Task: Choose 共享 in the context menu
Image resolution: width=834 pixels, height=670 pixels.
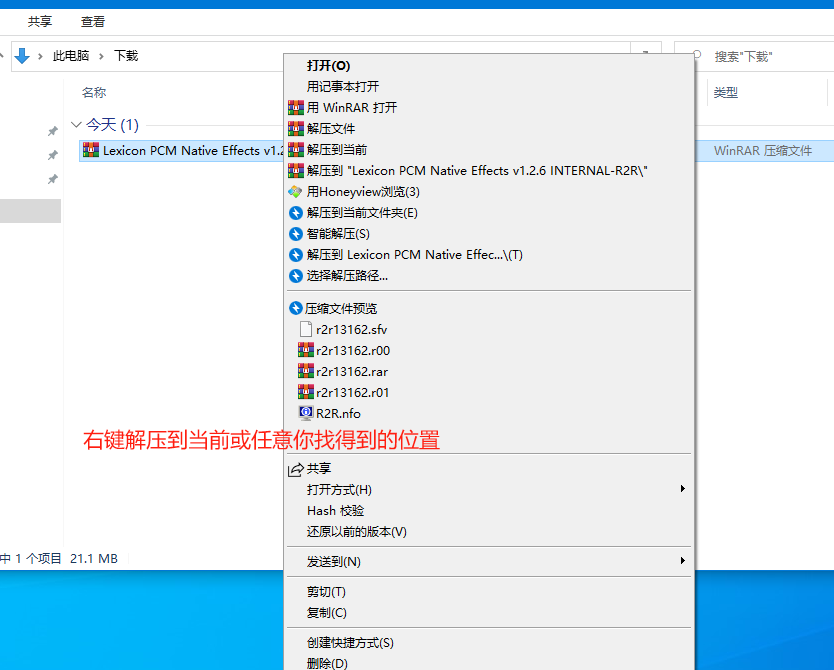Action: (x=489, y=468)
